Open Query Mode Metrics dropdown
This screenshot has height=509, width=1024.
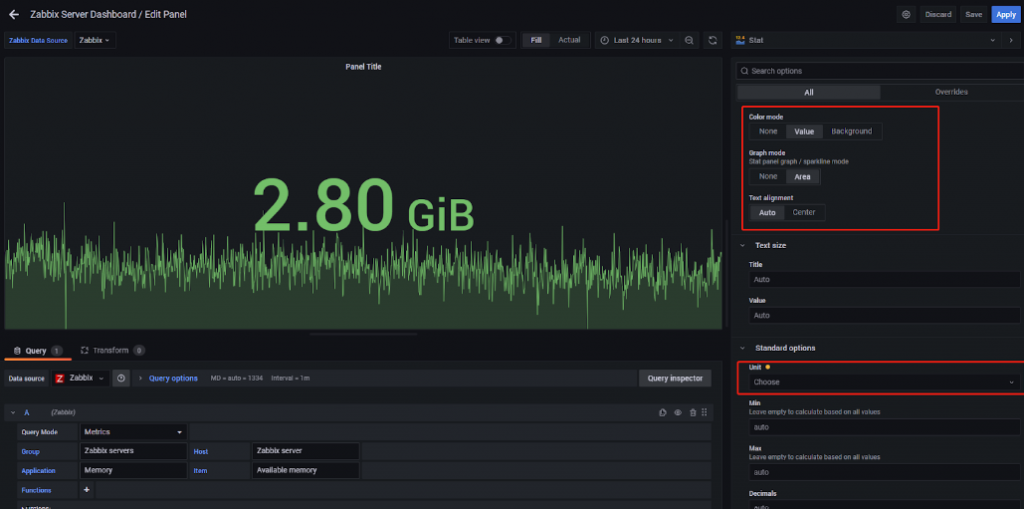133,432
